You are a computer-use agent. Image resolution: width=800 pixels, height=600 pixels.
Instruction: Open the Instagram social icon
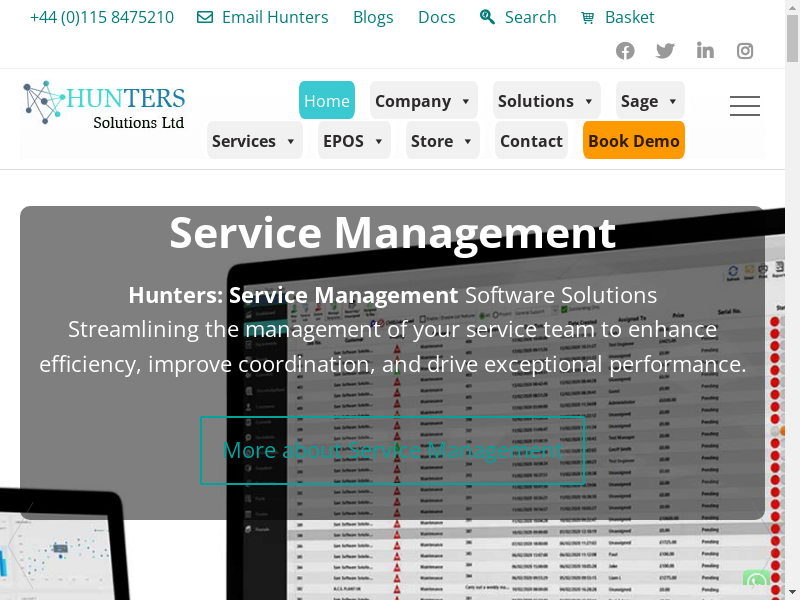click(x=745, y=51)
